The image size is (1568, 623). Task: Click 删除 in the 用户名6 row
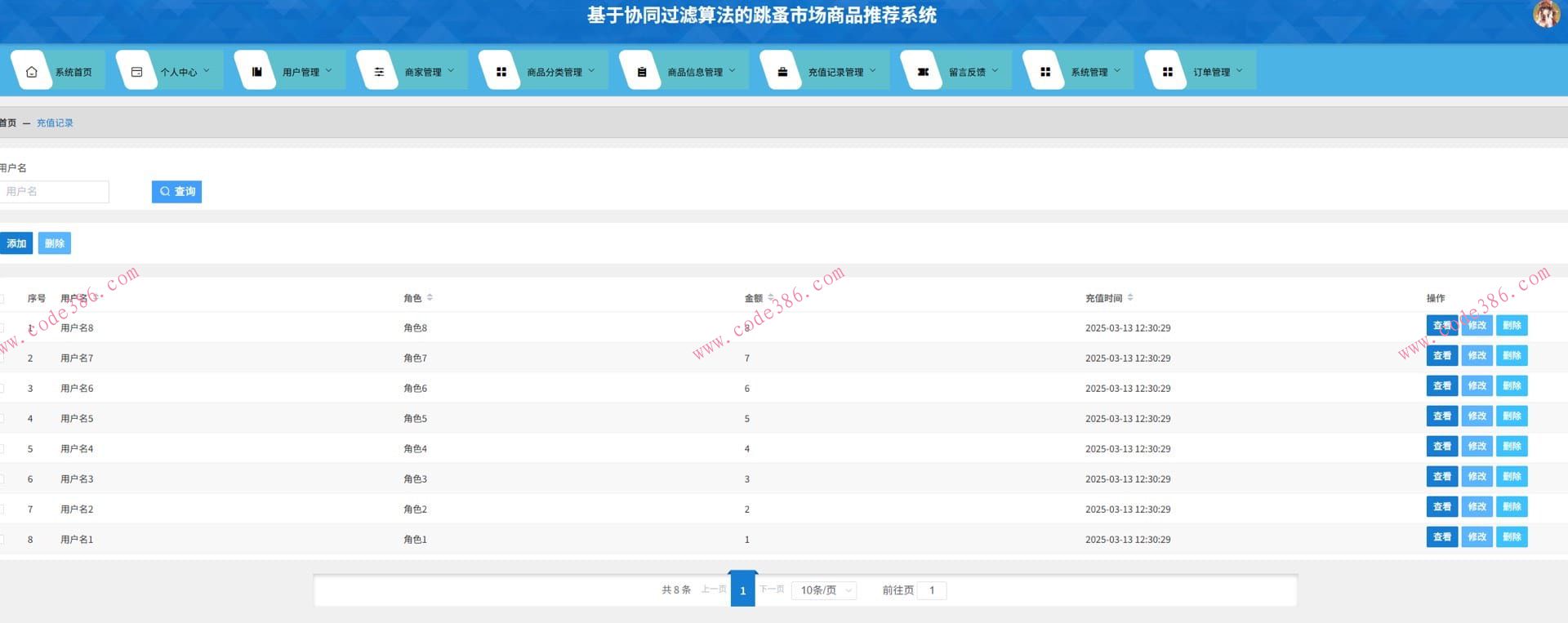(x=1512, y=386)
